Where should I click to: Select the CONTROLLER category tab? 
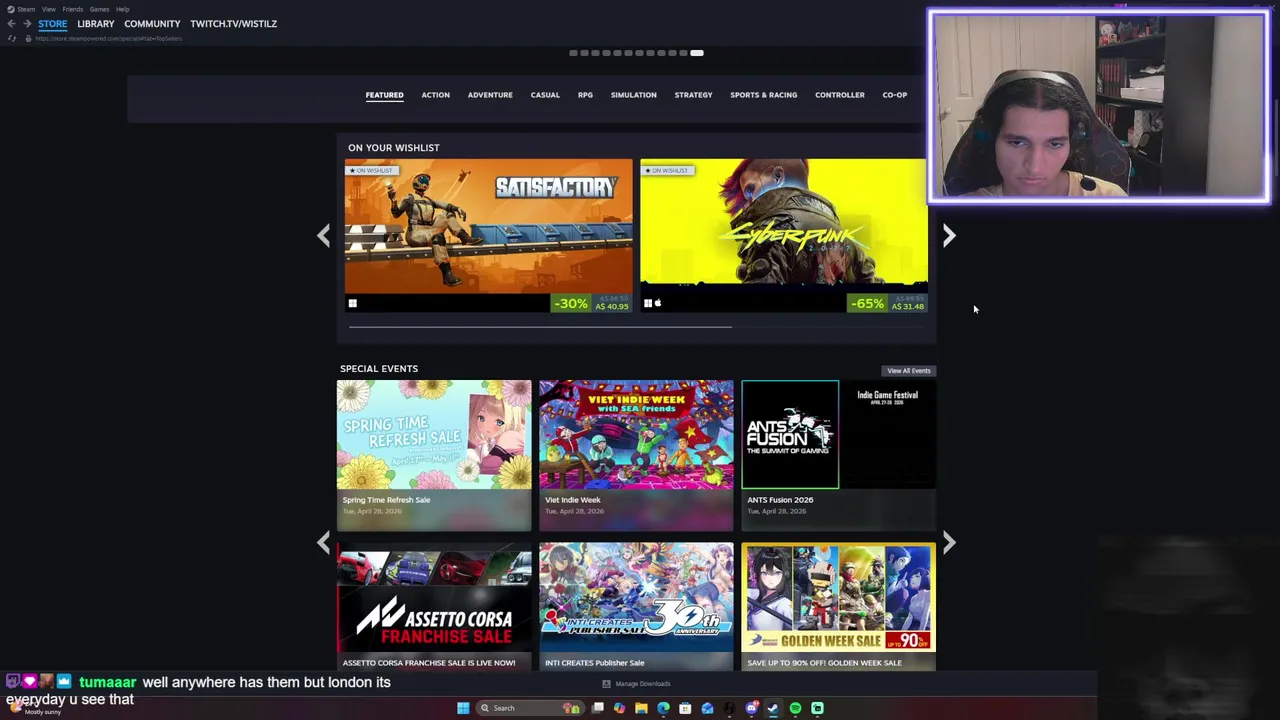click(840, 95)
